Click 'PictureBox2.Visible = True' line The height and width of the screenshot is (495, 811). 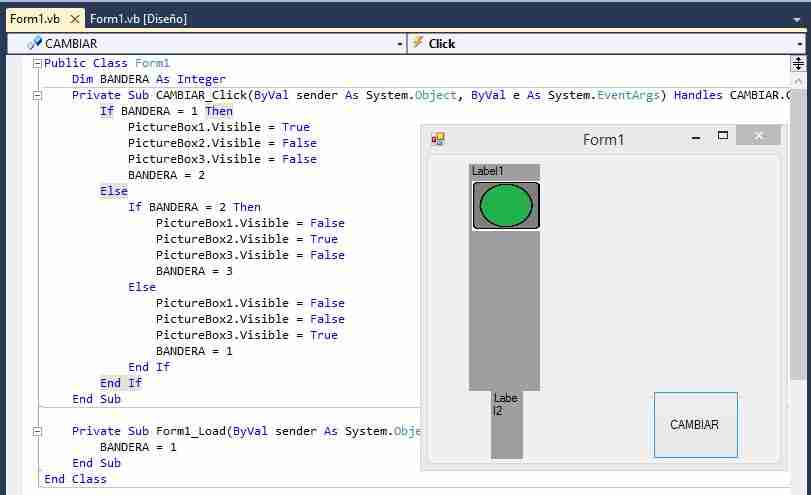coord(247,239)
